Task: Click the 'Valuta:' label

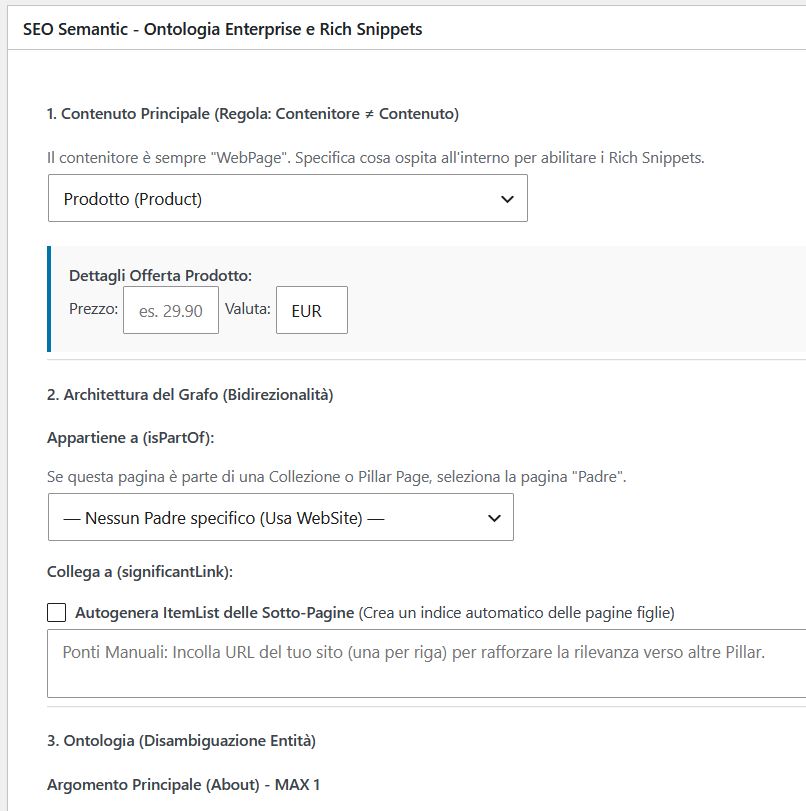Action: coord(248,309)
